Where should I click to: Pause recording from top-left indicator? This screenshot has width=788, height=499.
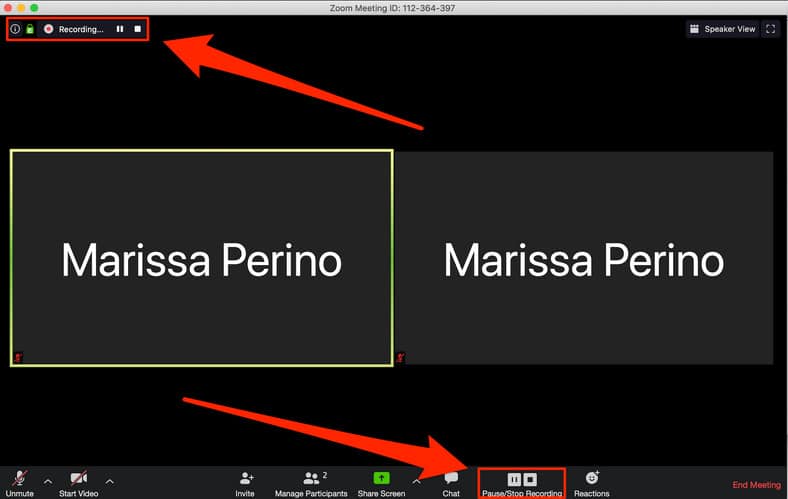coord(120,29)
